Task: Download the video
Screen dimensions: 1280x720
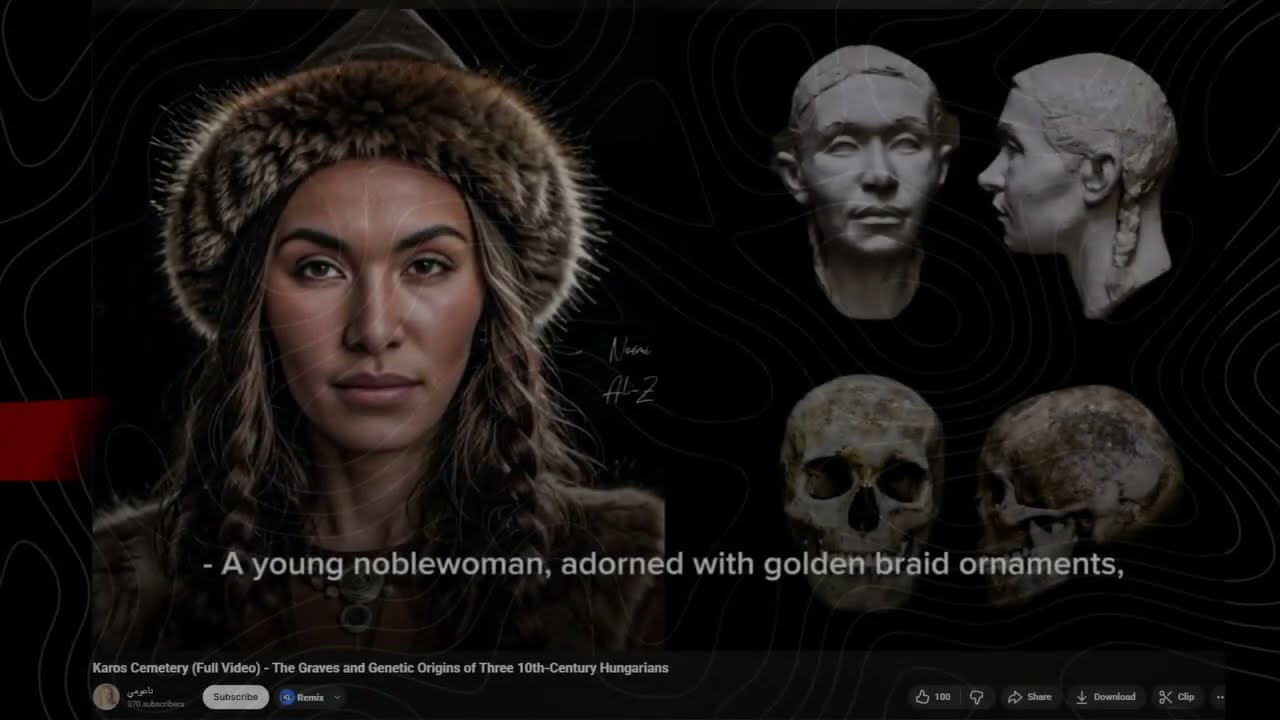Action: pos(1106,697)
